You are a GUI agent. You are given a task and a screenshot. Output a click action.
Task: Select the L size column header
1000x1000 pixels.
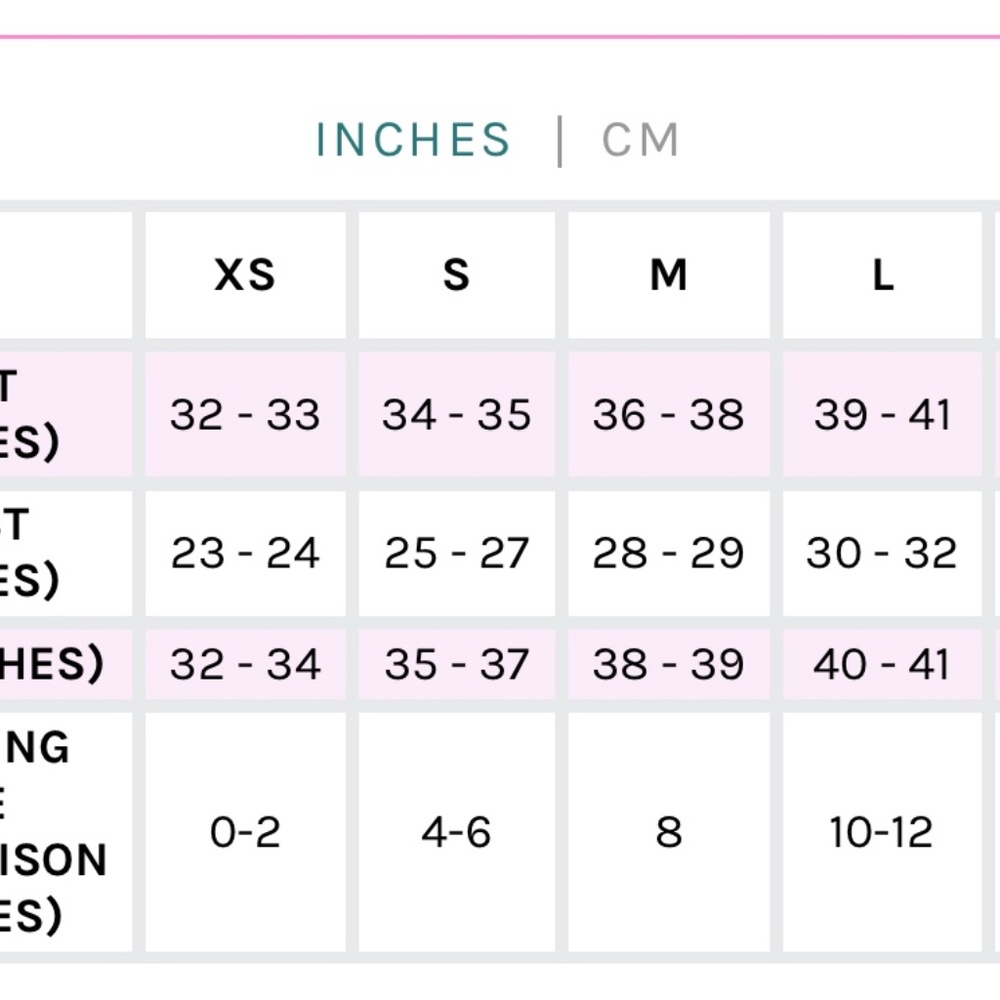[882, 275]
